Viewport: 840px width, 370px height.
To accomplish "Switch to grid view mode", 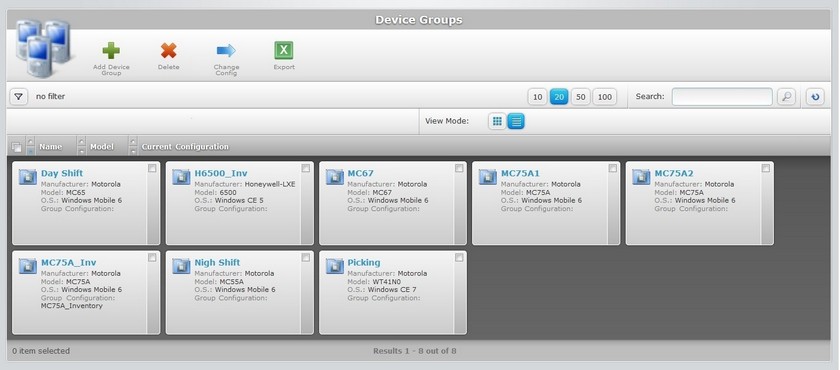I will 497,122.
